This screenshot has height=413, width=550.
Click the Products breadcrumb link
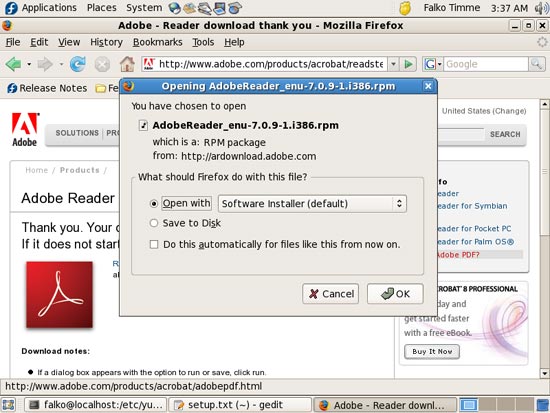(x=80, y=170)
